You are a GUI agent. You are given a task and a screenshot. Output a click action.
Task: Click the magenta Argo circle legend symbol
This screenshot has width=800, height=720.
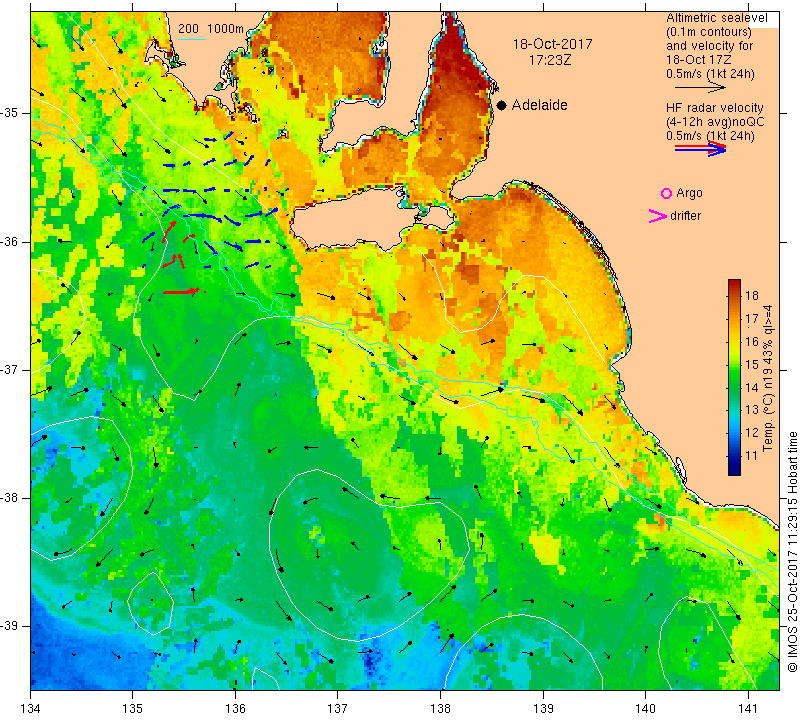click(x=666, y=193)
